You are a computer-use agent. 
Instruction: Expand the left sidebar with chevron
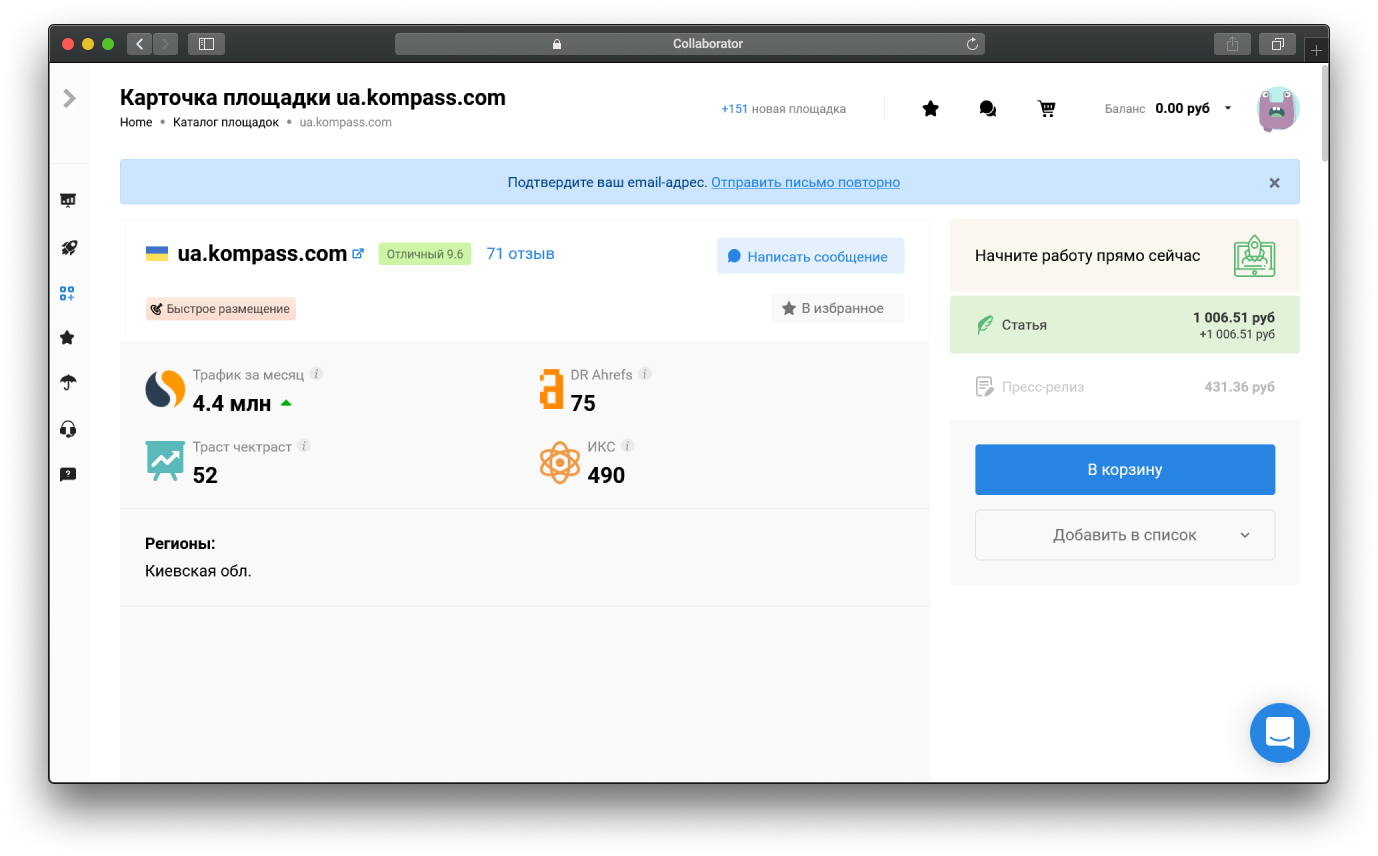69,98
